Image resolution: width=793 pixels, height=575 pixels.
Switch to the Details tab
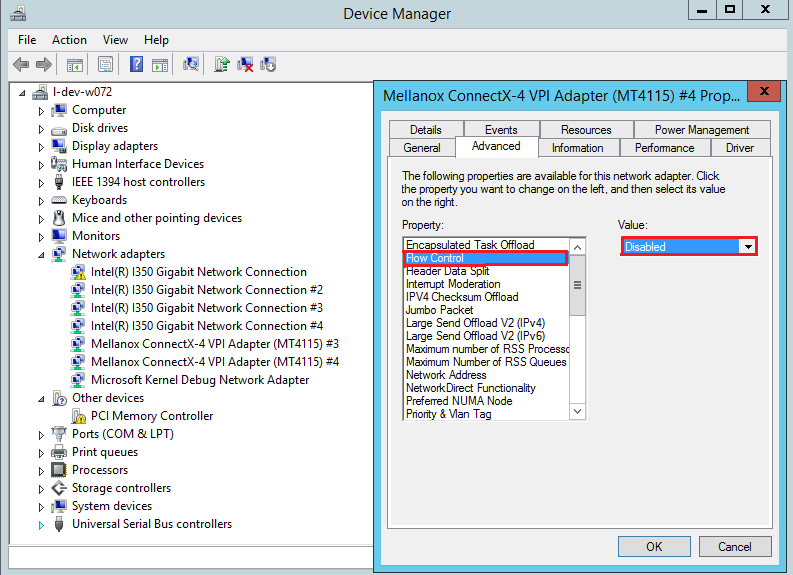[426, 129]
